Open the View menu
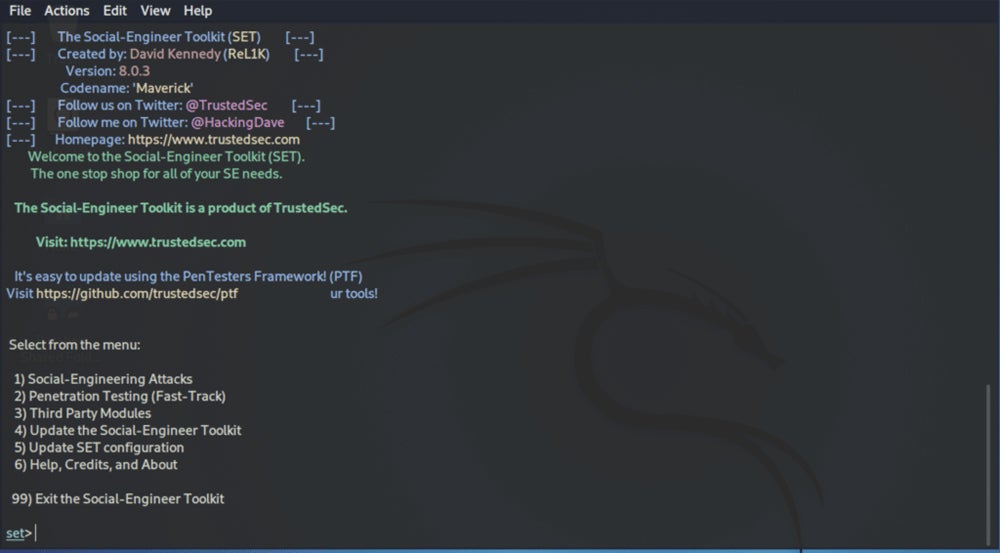 coord(155,10)
